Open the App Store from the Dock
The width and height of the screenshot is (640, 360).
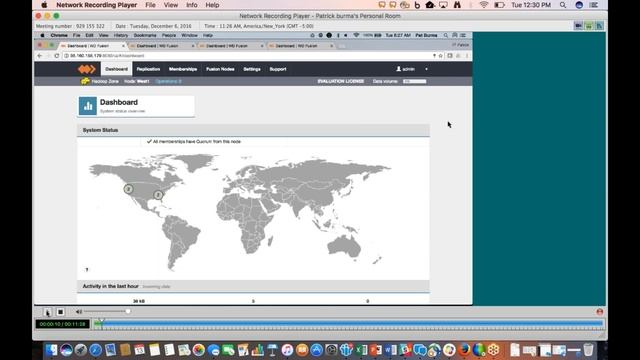[316, 350]
